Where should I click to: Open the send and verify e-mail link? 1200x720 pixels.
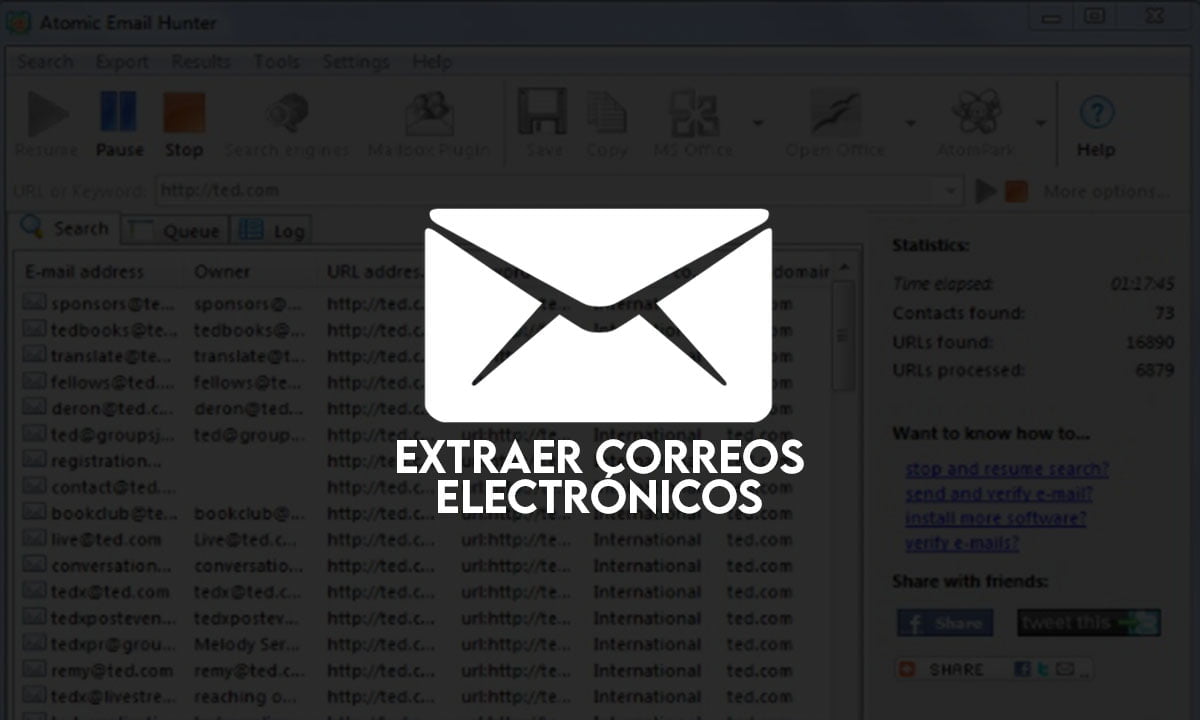point(999,494)
